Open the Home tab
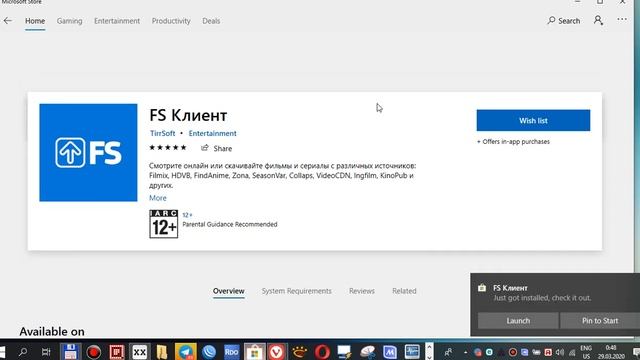 (x=35, y=21)
